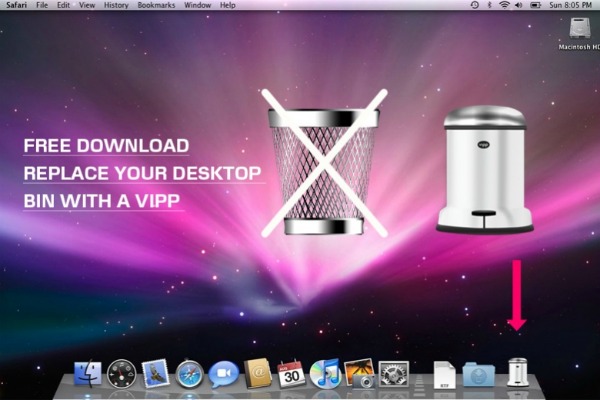Open the Downloads folder stack
This screenshot has height=400, width=600.
click(478, 375)
